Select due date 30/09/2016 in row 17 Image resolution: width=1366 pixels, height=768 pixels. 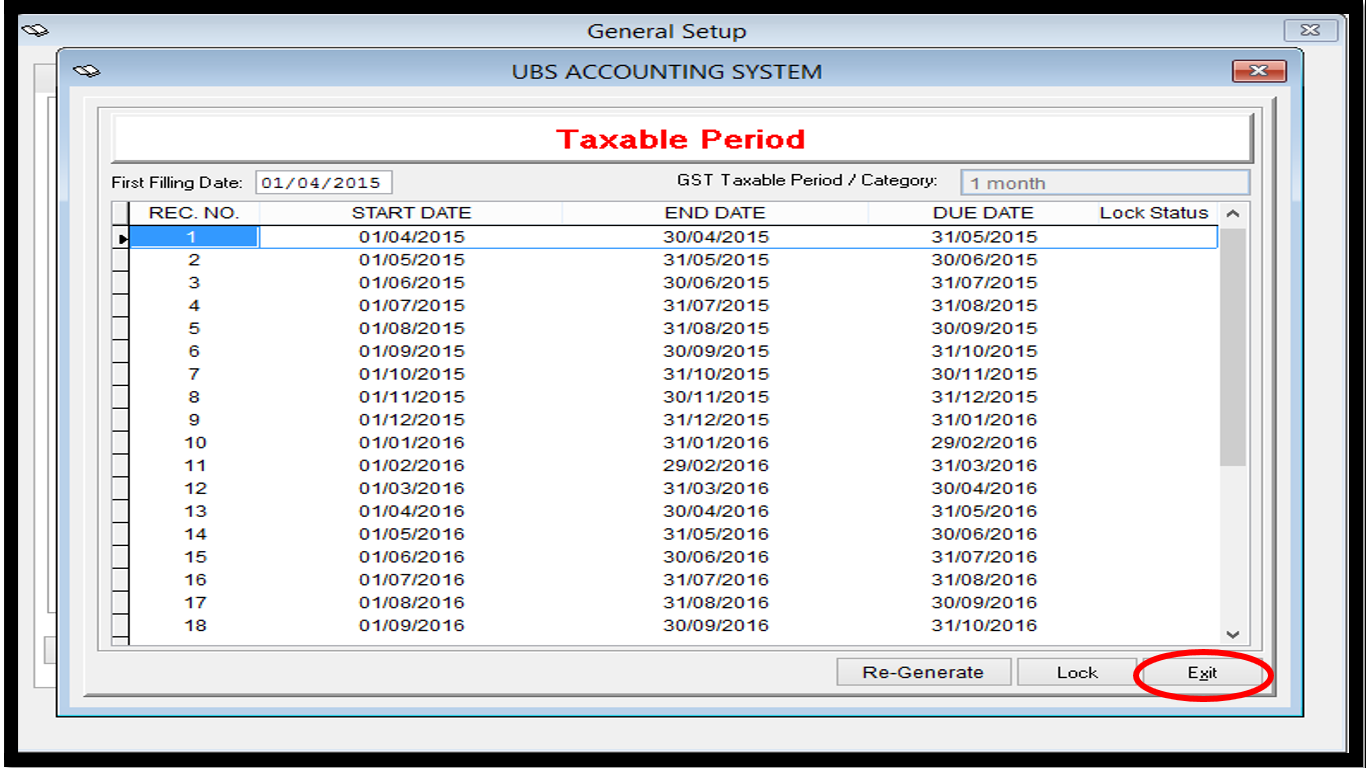[984, 603]
